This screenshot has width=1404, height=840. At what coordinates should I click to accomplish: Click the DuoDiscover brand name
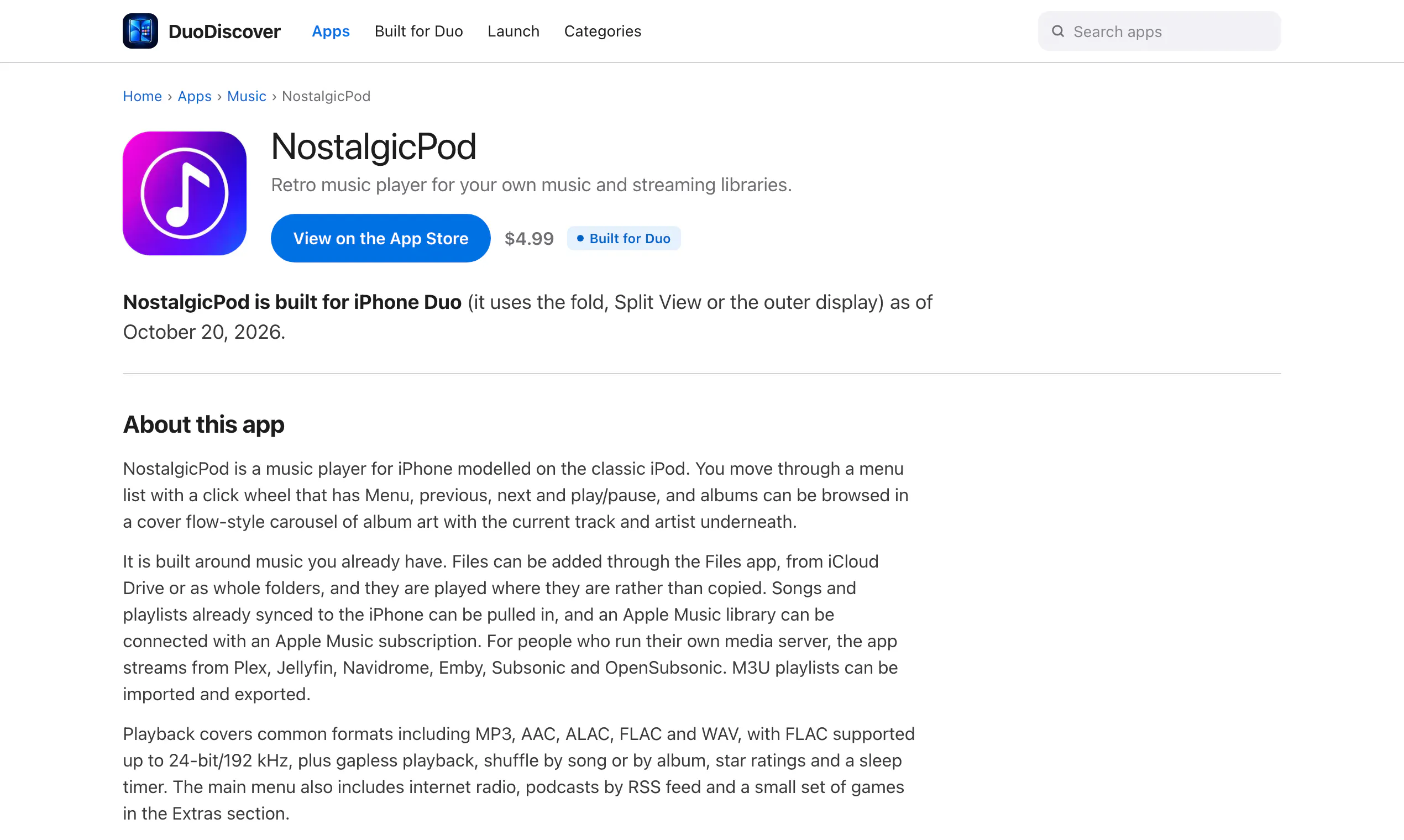click(x=224, y=31)
